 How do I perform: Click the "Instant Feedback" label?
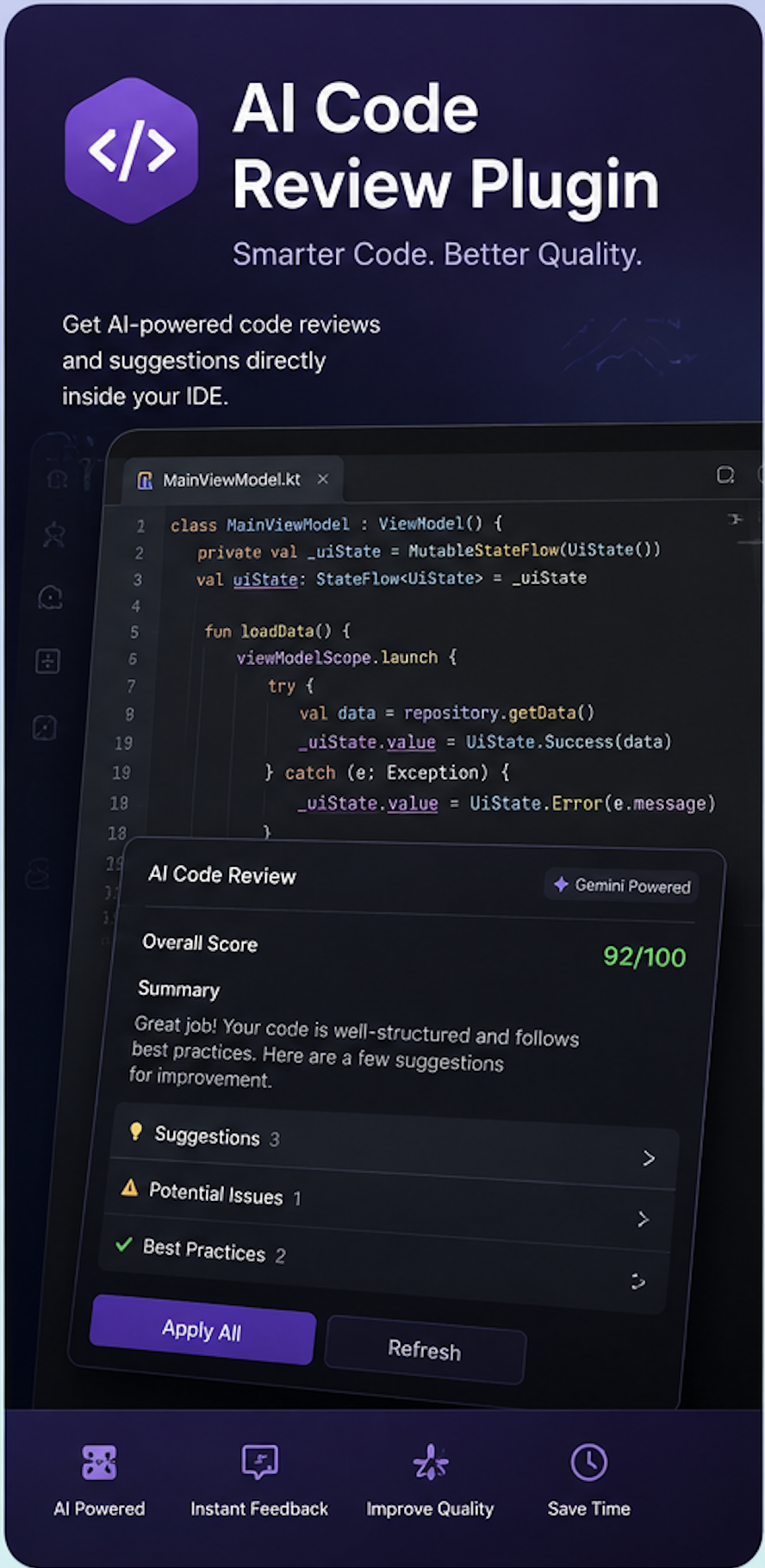259,1509
